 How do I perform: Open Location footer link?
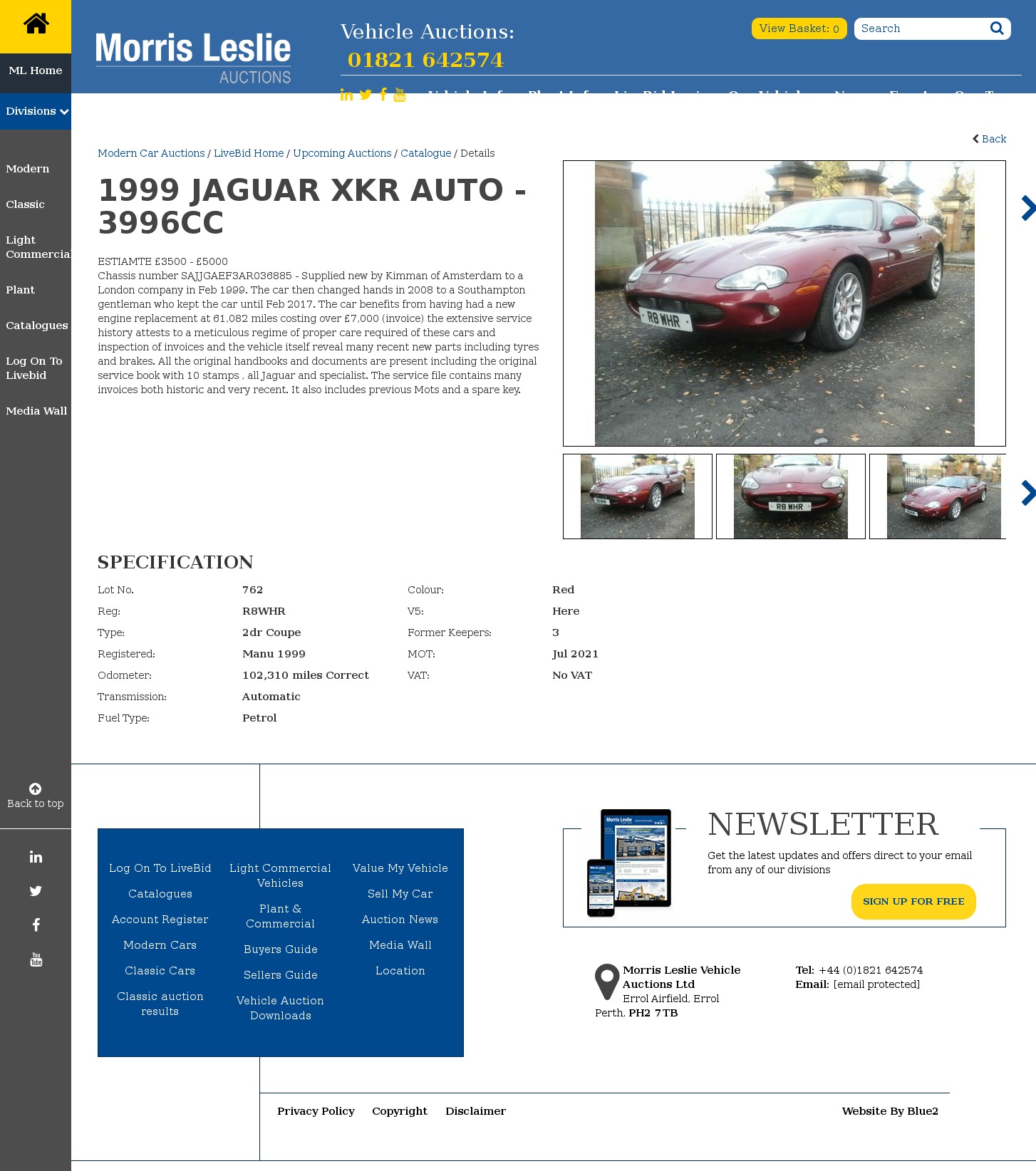[400, 971]
